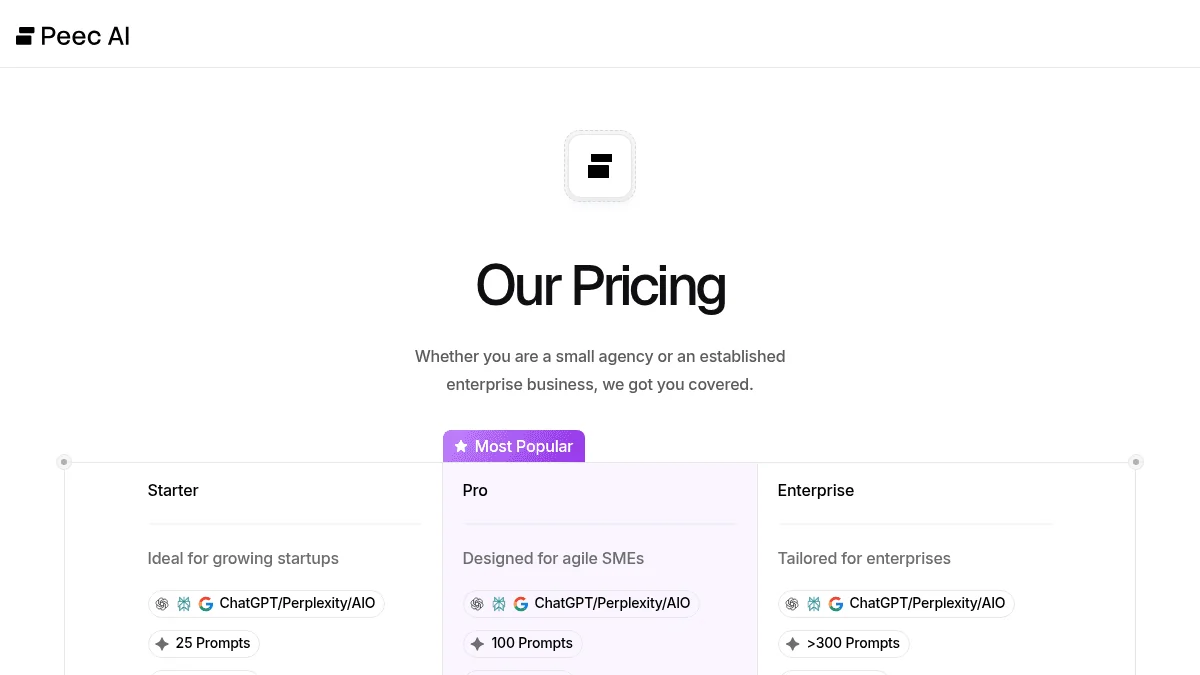Click the sparkle icon beside 100 Prompts
Screen dimensions: 1200x675
pyautogui.click(x=477, y=643)
